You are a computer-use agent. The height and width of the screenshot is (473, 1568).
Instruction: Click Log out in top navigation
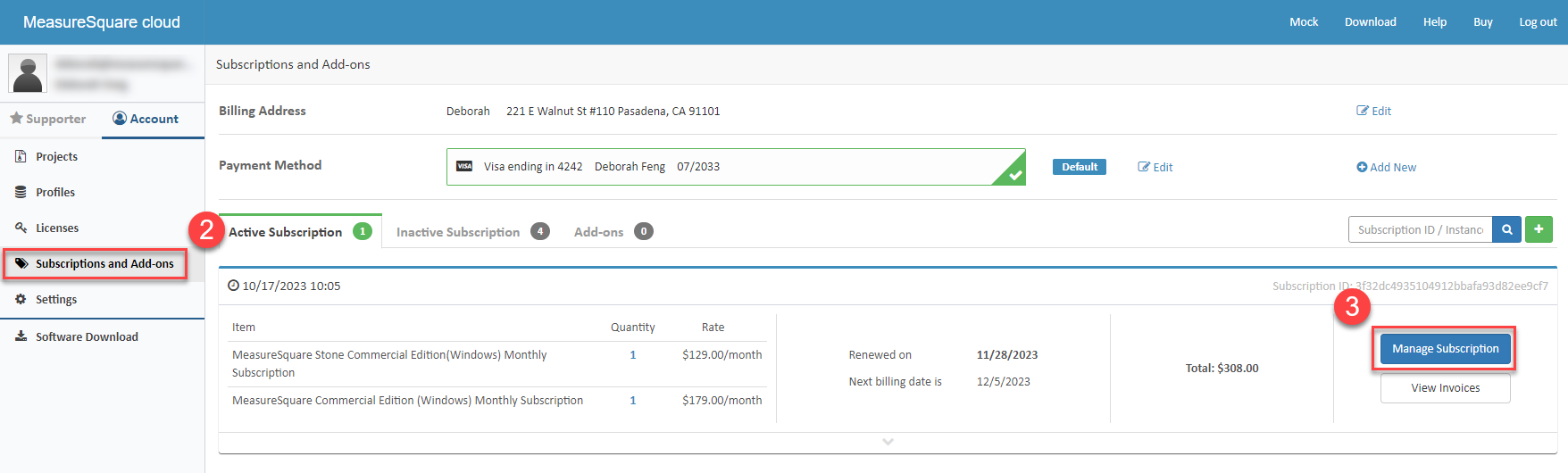1538,21
